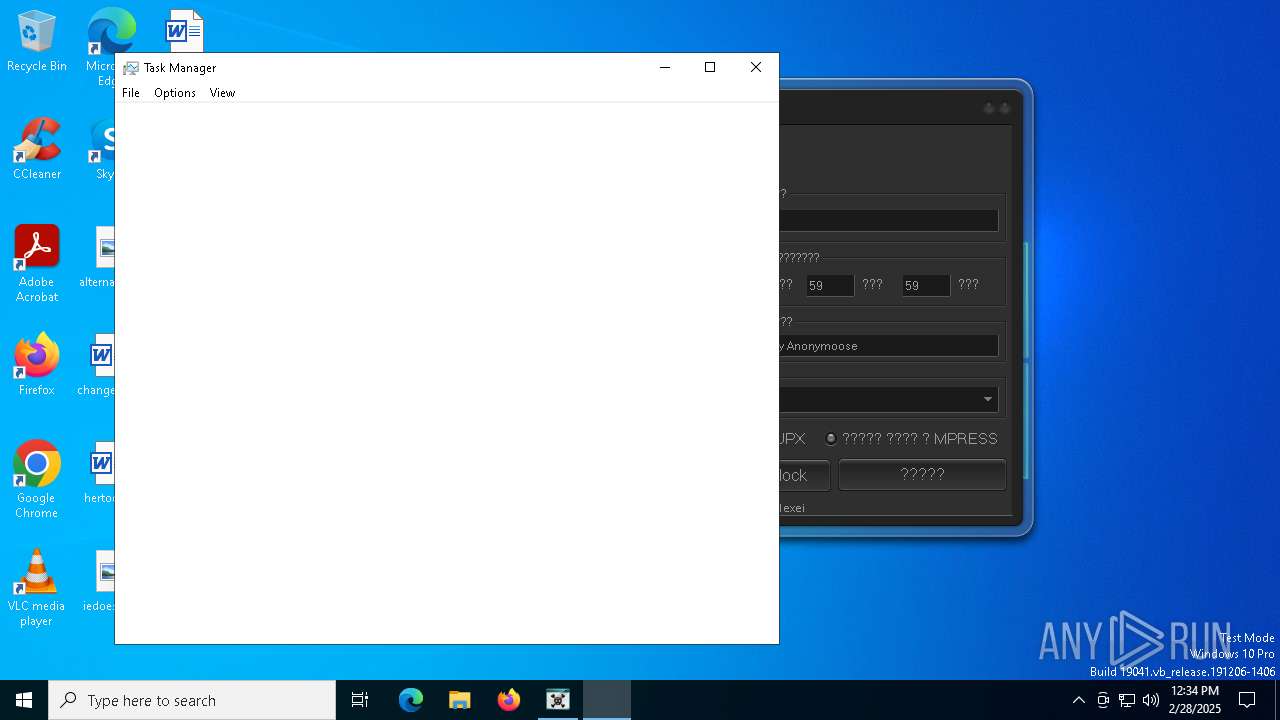Open the View menu in Task Manager

(x=222, y=93)
